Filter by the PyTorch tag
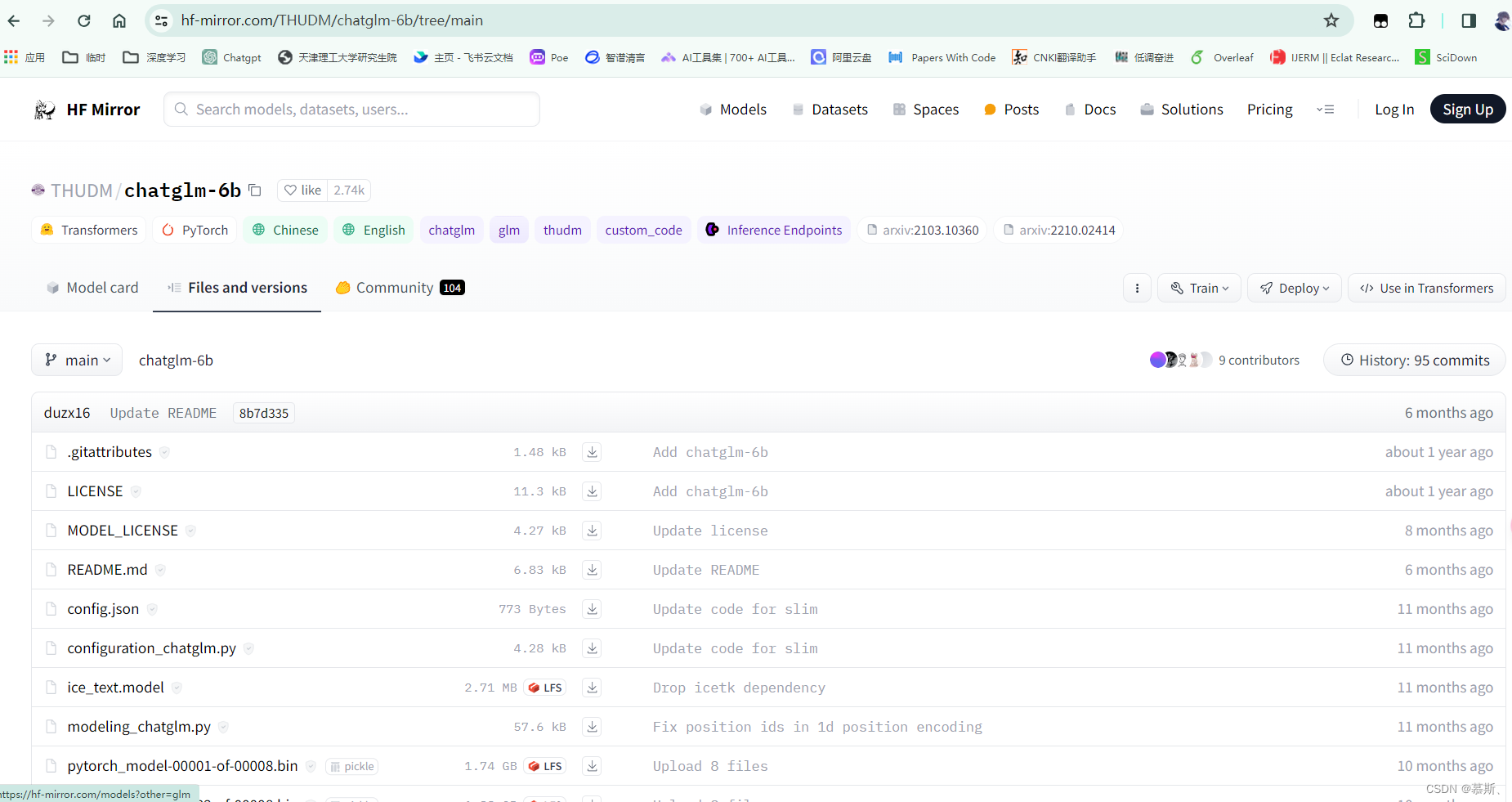1512x802 pixels. pos(195,230)
